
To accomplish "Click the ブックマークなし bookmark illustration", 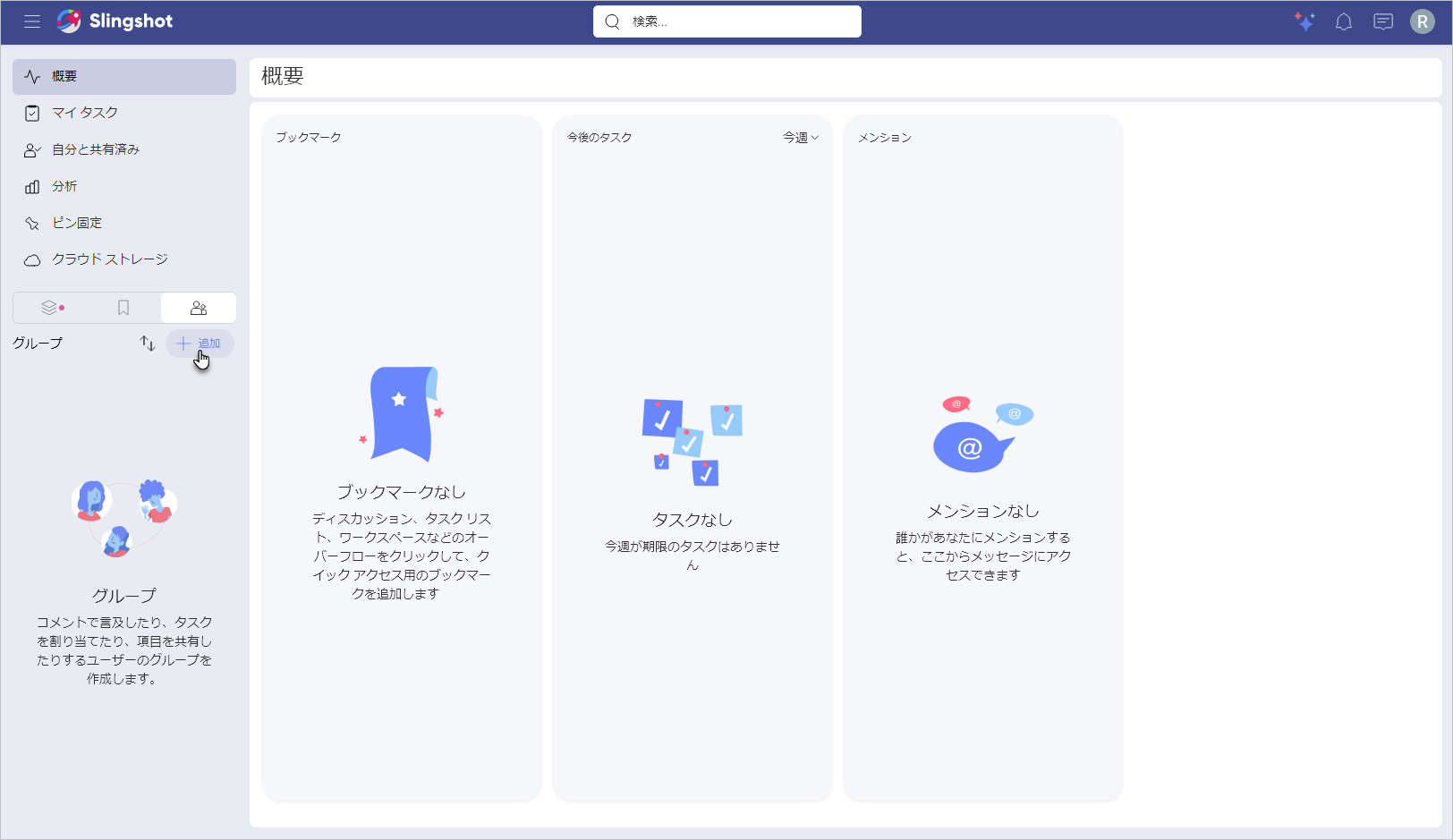I will (x=401, y=413).
